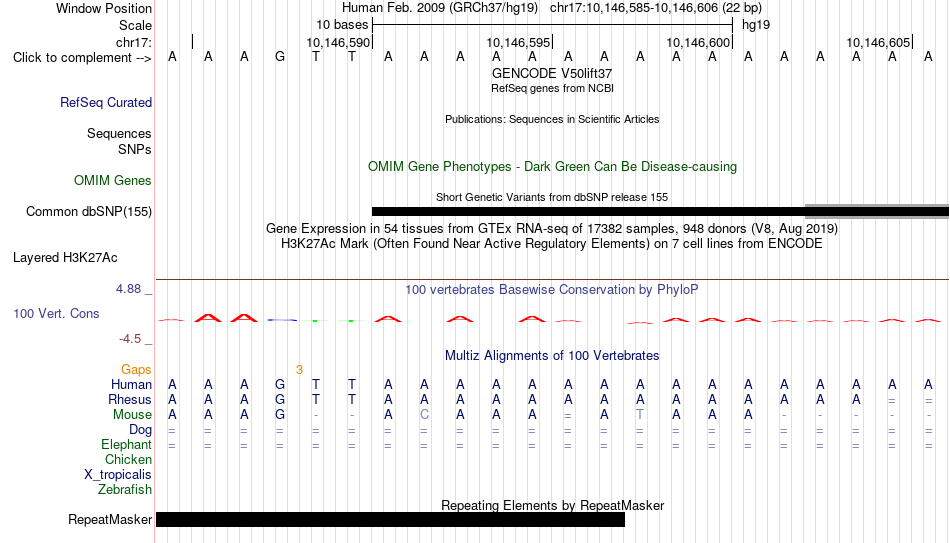Click the 100 Vert. Cons track label
This screenshot has width=950, height=543.
pyautogui.click(x=56, y=313)
